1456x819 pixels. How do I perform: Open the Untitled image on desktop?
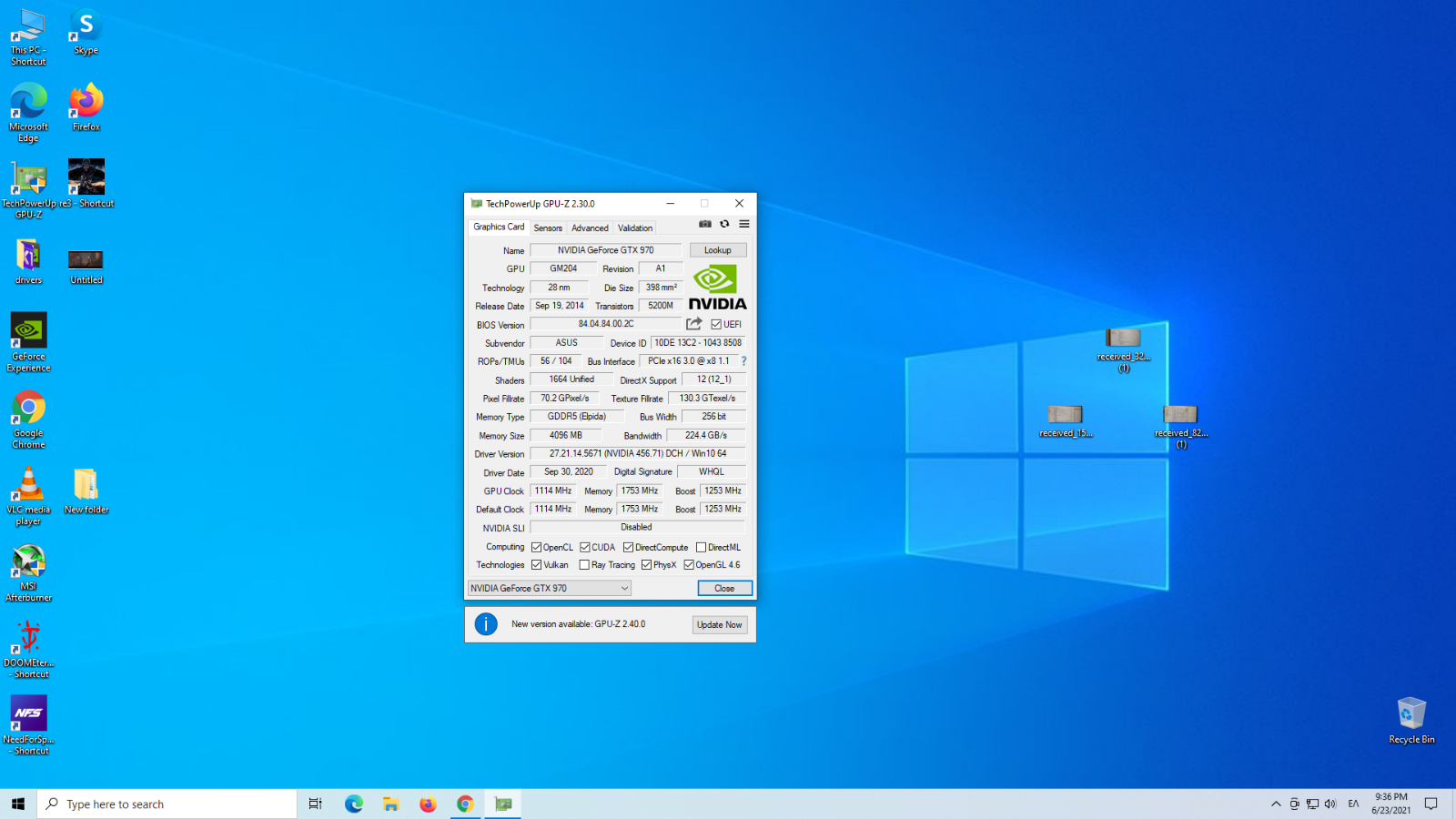tap(86, 266)
